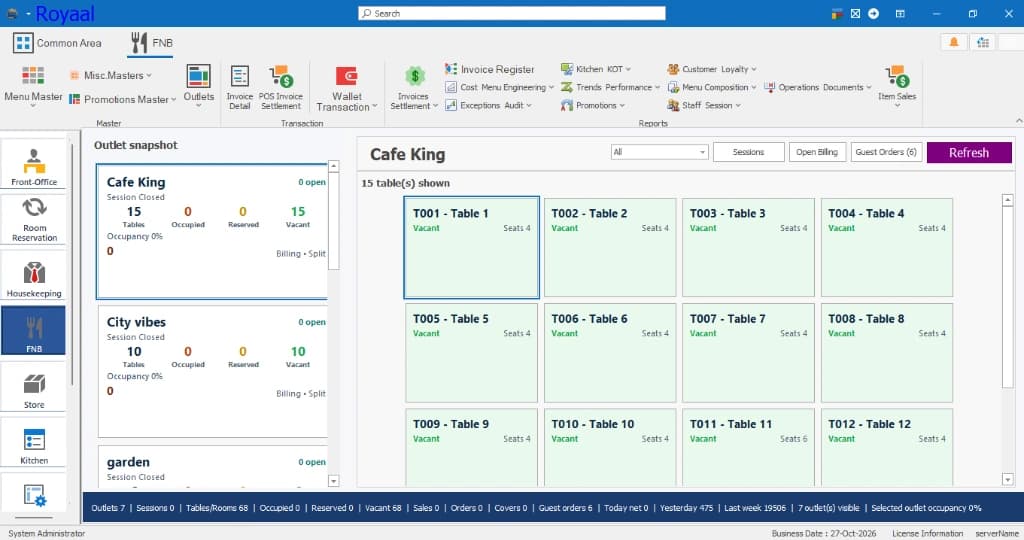Expand Promotions Master dropdown
Screen dimensions: 1024x540
click(122, 99)
